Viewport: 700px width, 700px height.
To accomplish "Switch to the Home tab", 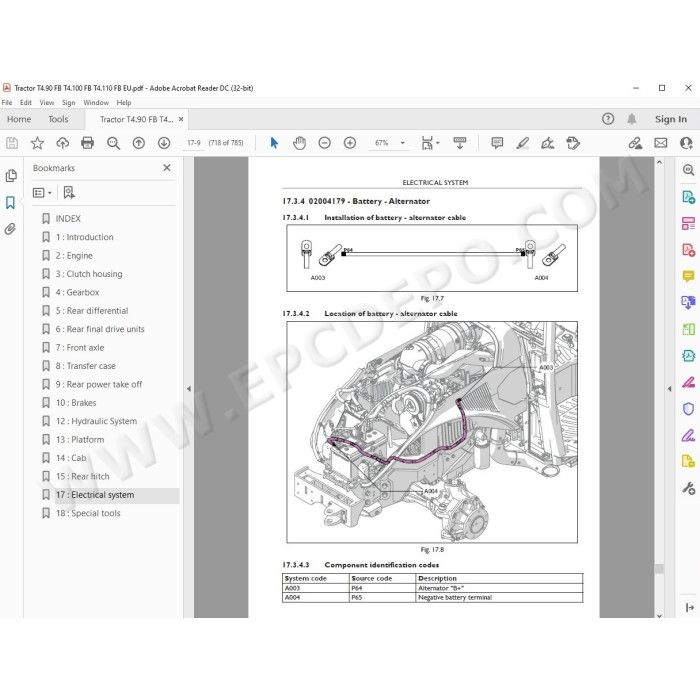I will pos(19,119).
